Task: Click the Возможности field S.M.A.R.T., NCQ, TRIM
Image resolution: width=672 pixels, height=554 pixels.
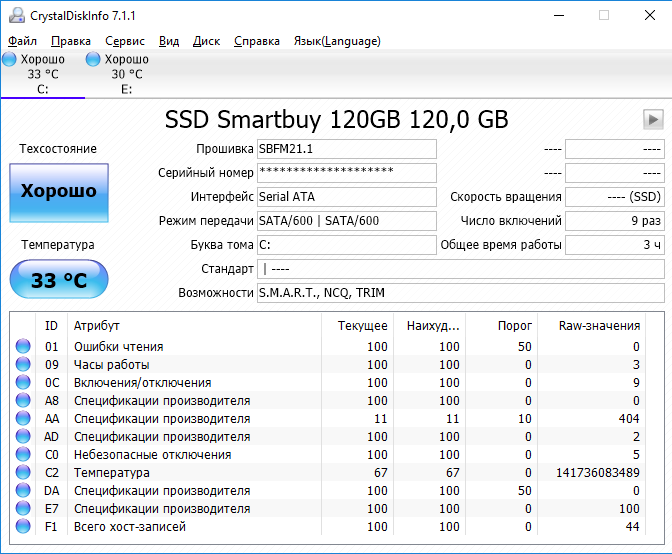Action: pyautogui.click(x=461, y=293)
